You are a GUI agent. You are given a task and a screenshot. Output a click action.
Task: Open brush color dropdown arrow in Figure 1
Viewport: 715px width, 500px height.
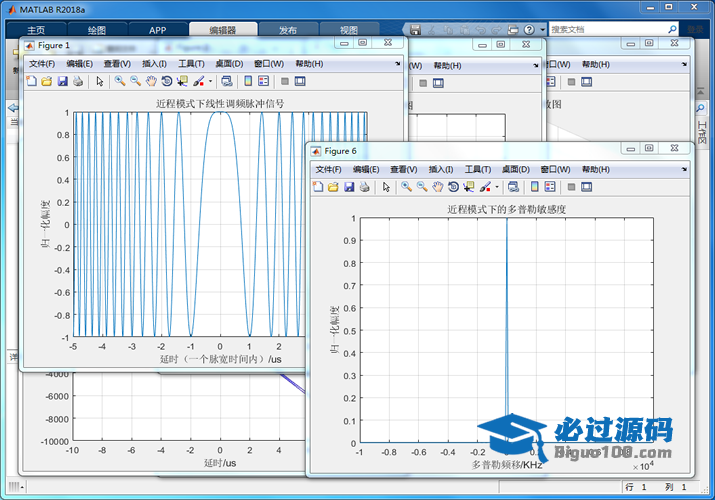(210, 82)
